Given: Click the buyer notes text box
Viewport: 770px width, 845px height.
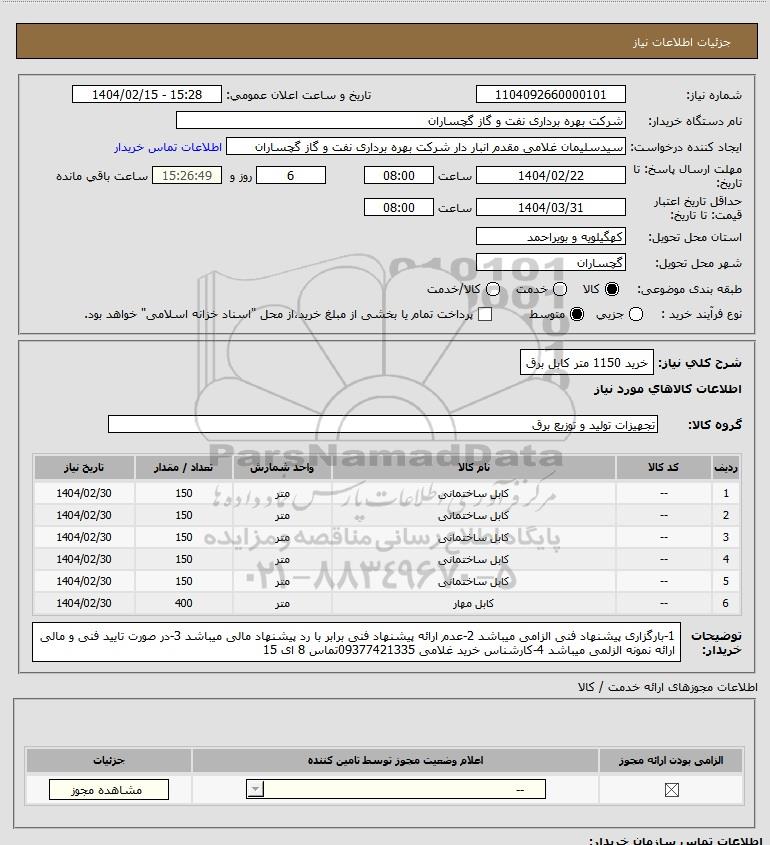Looking at the screenshot, I should (x=357, y=642).
